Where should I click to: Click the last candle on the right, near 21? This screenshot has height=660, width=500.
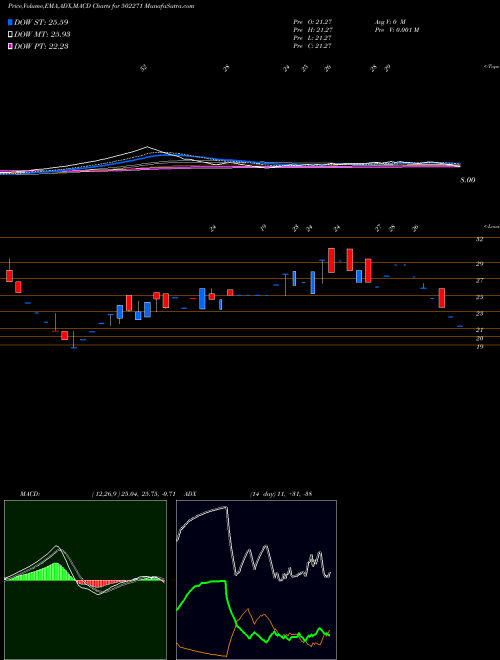point(460,326)
